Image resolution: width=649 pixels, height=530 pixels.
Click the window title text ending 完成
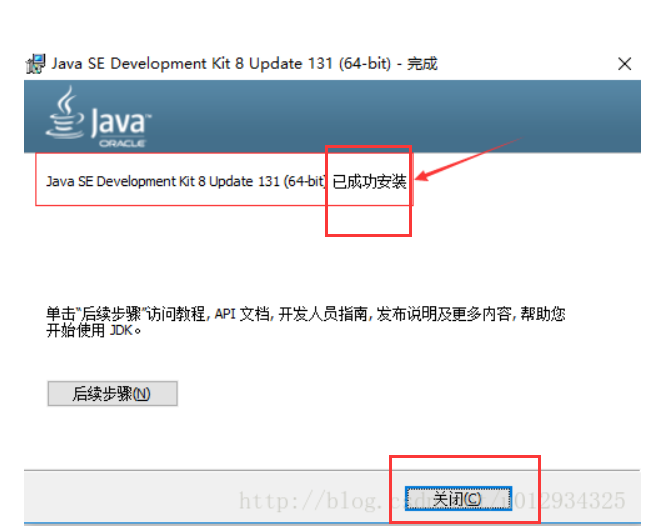[x=244, y=64]
